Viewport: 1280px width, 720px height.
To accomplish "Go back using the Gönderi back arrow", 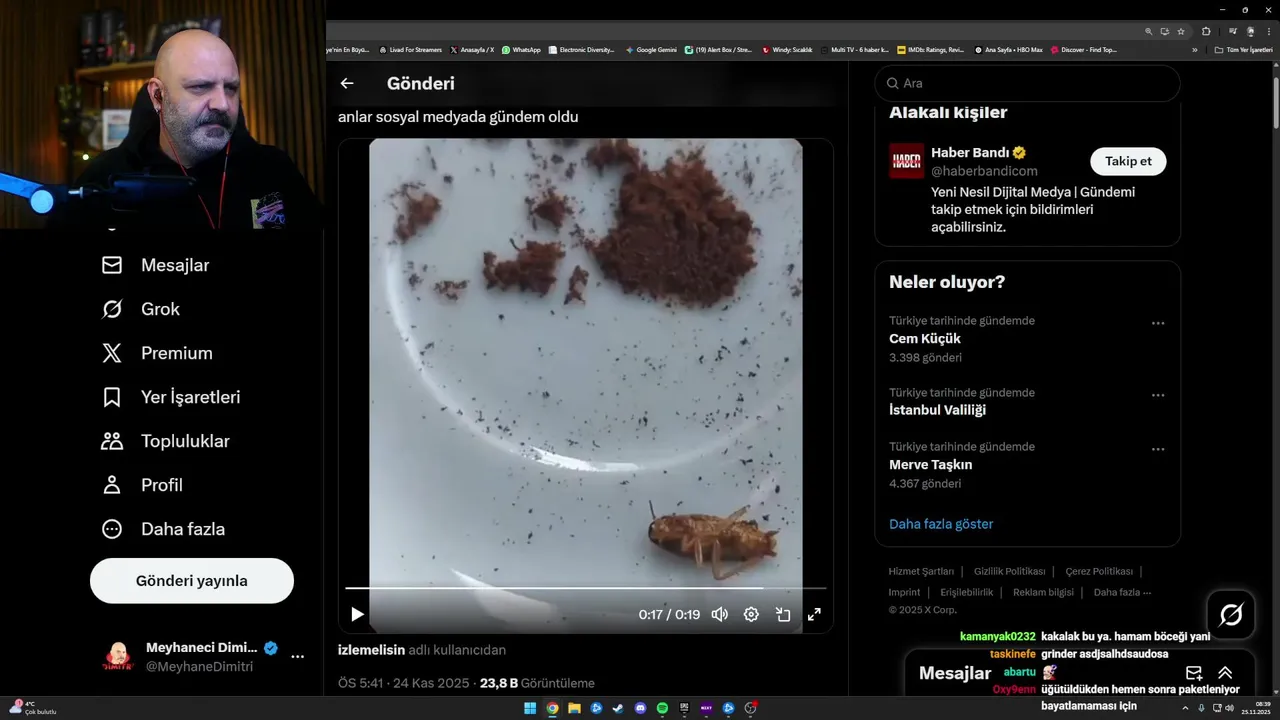I will 347,84.
